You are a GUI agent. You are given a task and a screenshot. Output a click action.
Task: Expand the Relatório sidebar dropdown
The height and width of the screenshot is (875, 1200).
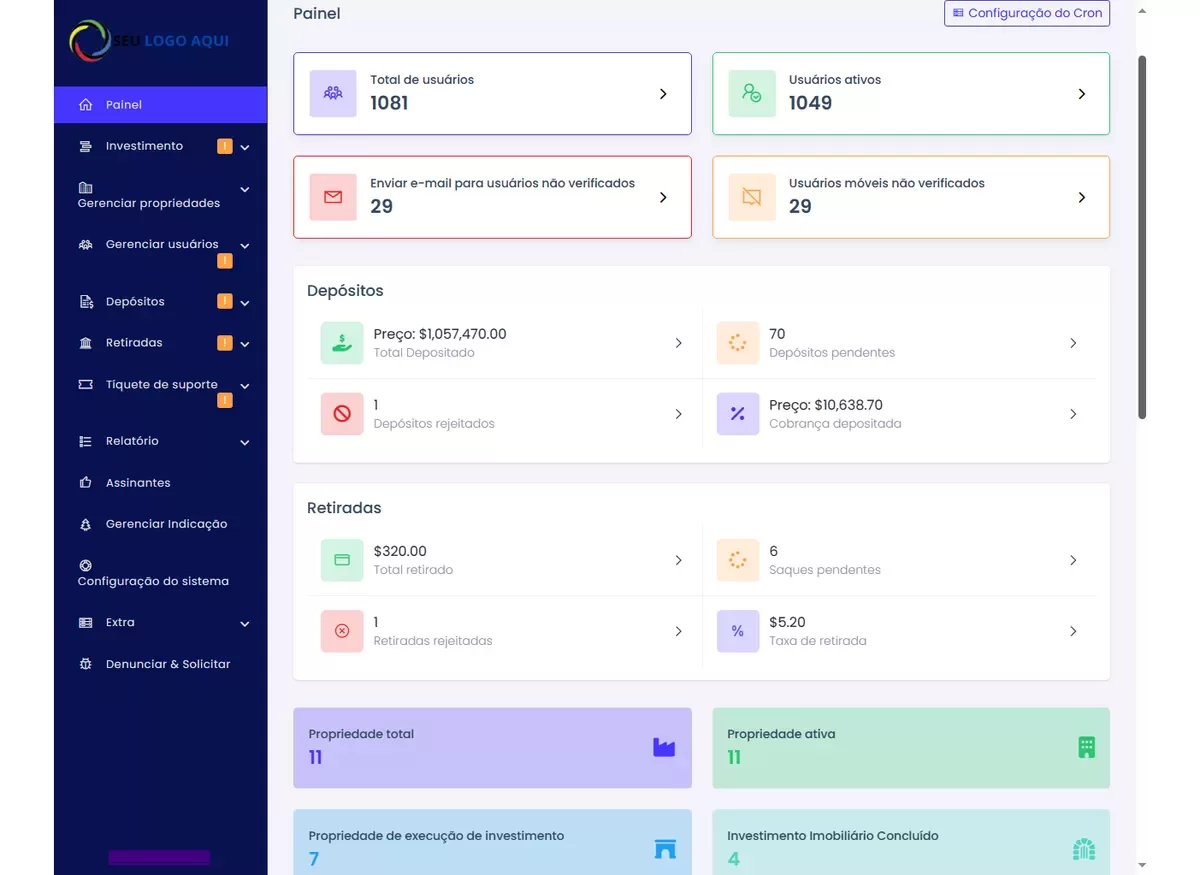click(x=245, y=442)
